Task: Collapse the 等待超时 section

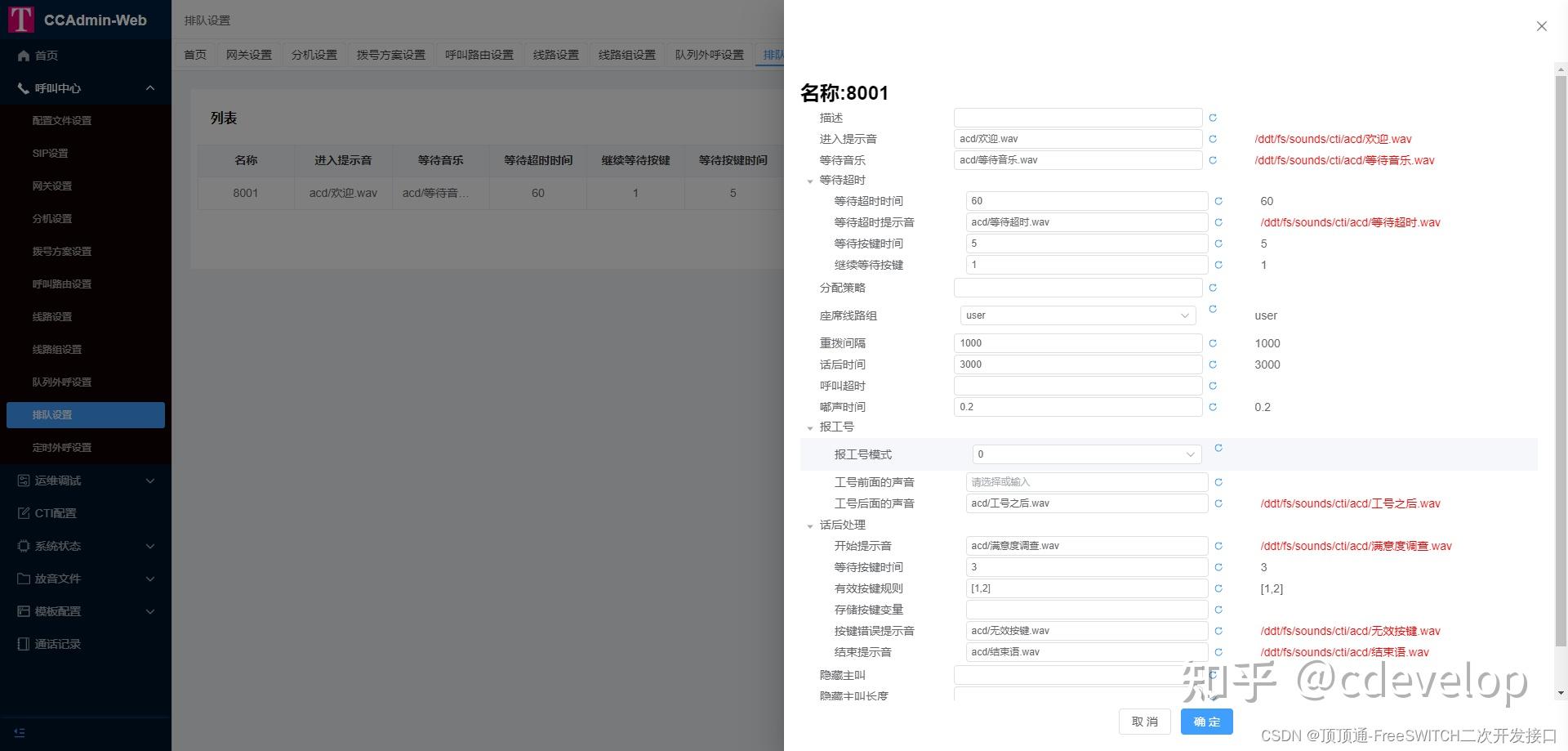Action: (x=809, y=180)
